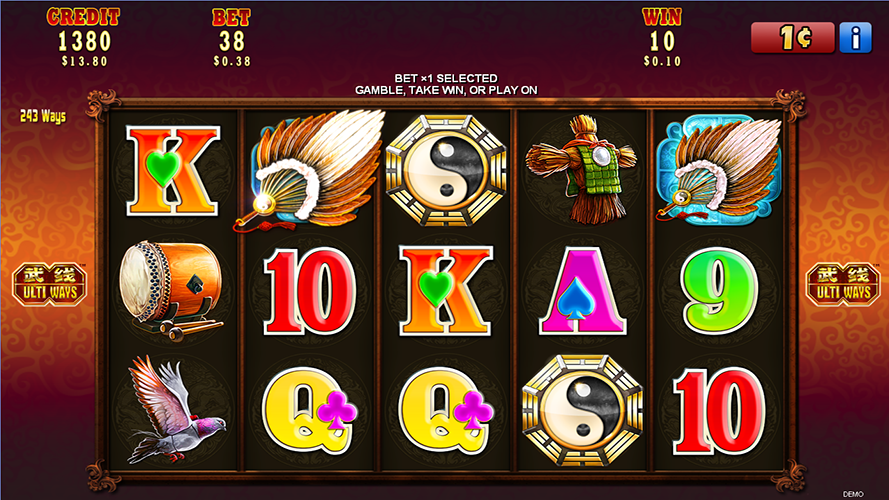
Task: Select the Queen of clubs on second reel
Action: click(x=310, y=410)
